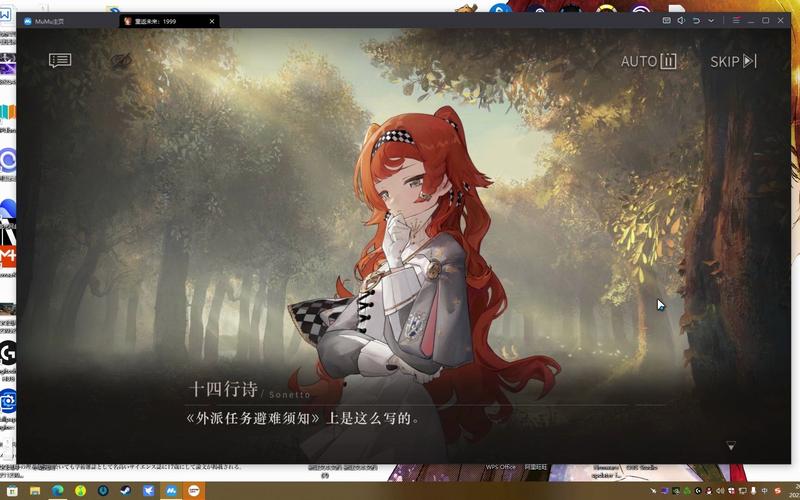Open MuMu keyboard mapping icon

(x=667, y=20)
